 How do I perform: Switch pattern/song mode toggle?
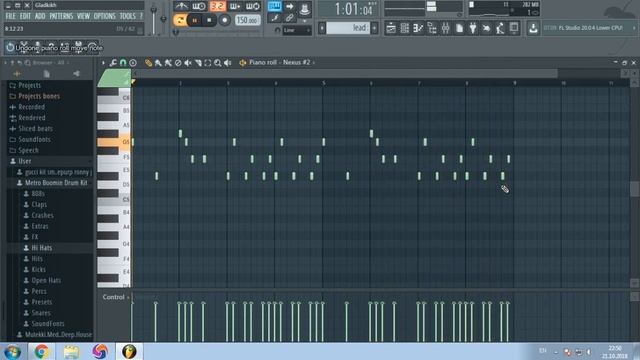[x=180, y=20]
